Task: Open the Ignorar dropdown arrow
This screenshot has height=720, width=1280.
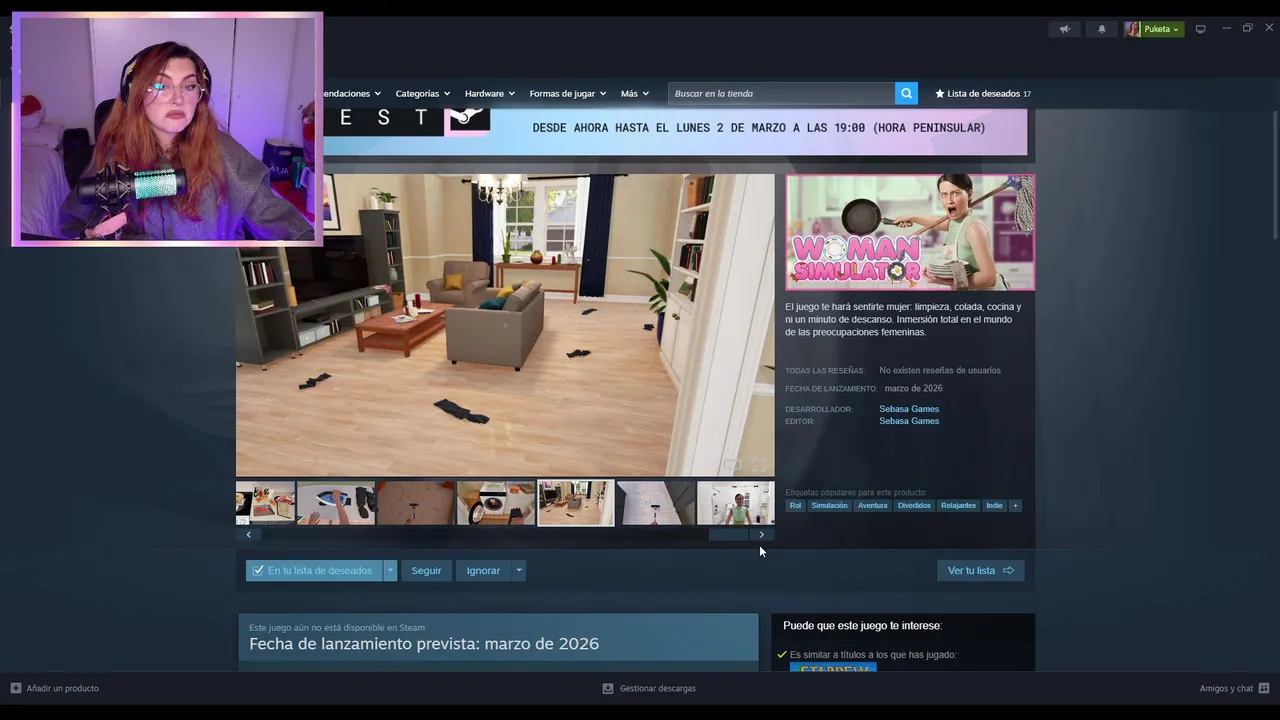Action: pos(518,570)
